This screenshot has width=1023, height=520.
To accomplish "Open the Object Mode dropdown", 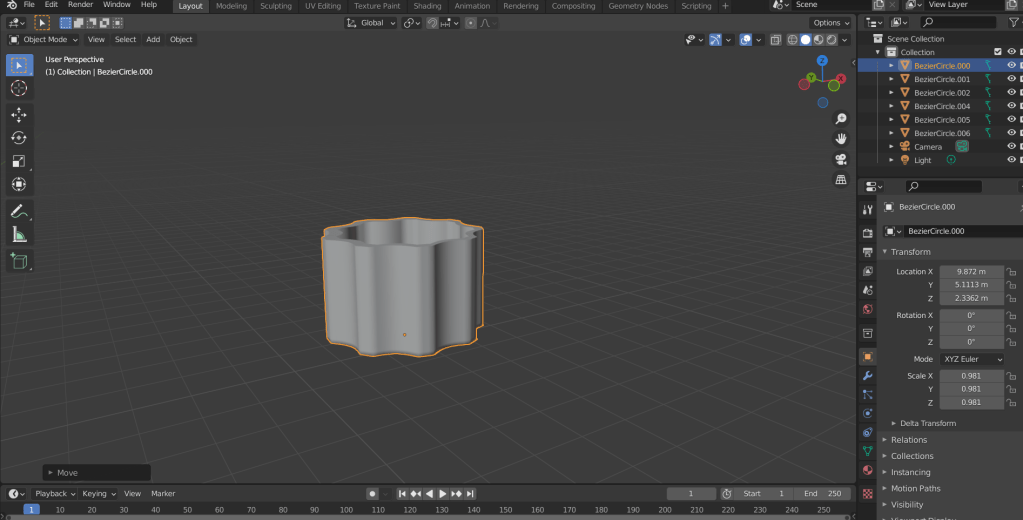I will click(44, 40).
